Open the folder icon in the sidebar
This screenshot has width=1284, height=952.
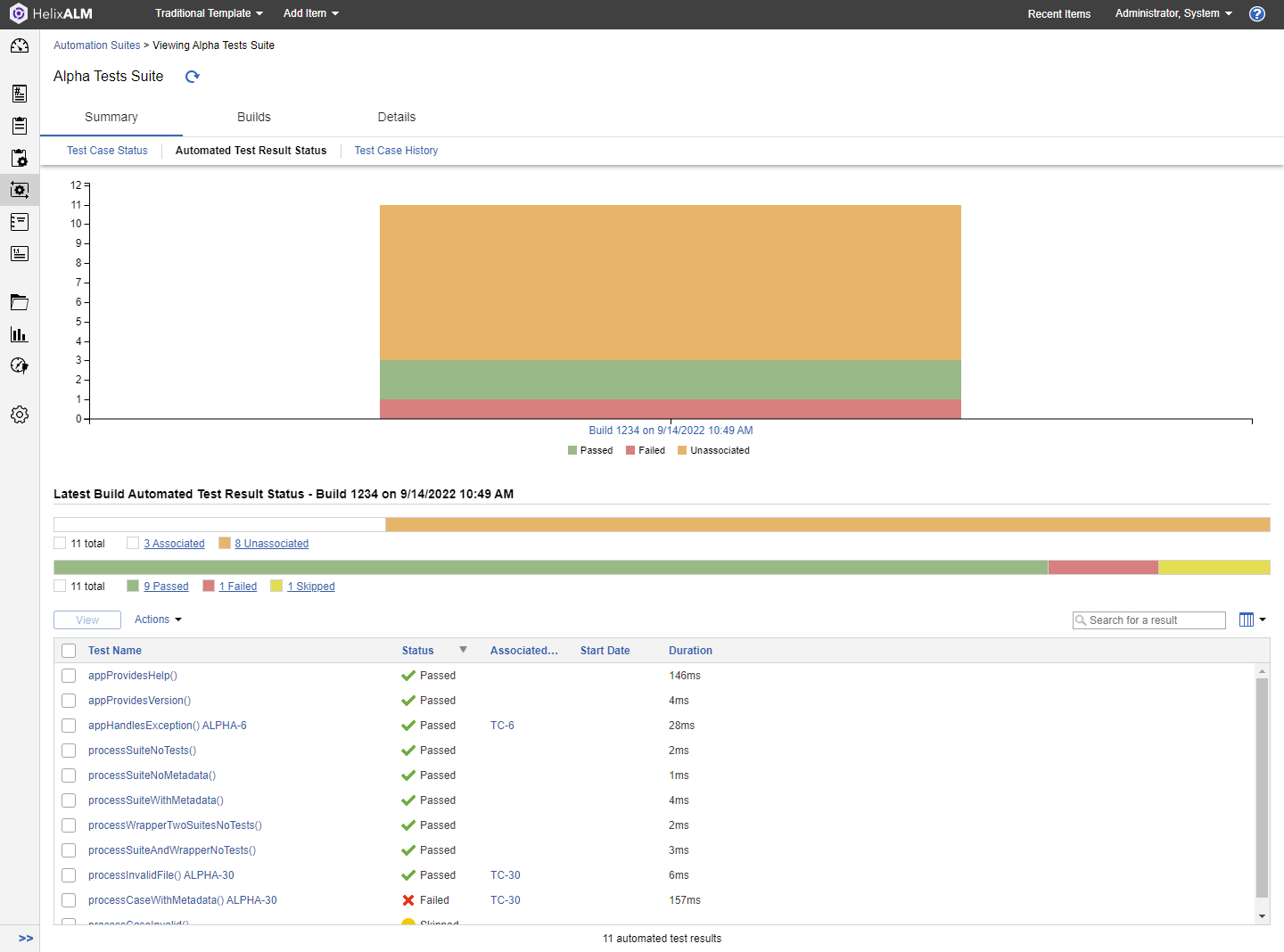coord(20,302)
